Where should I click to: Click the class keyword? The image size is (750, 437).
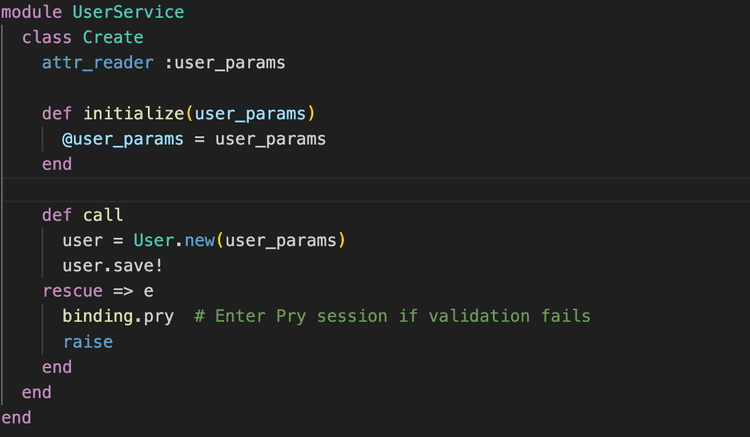point(47,38)
